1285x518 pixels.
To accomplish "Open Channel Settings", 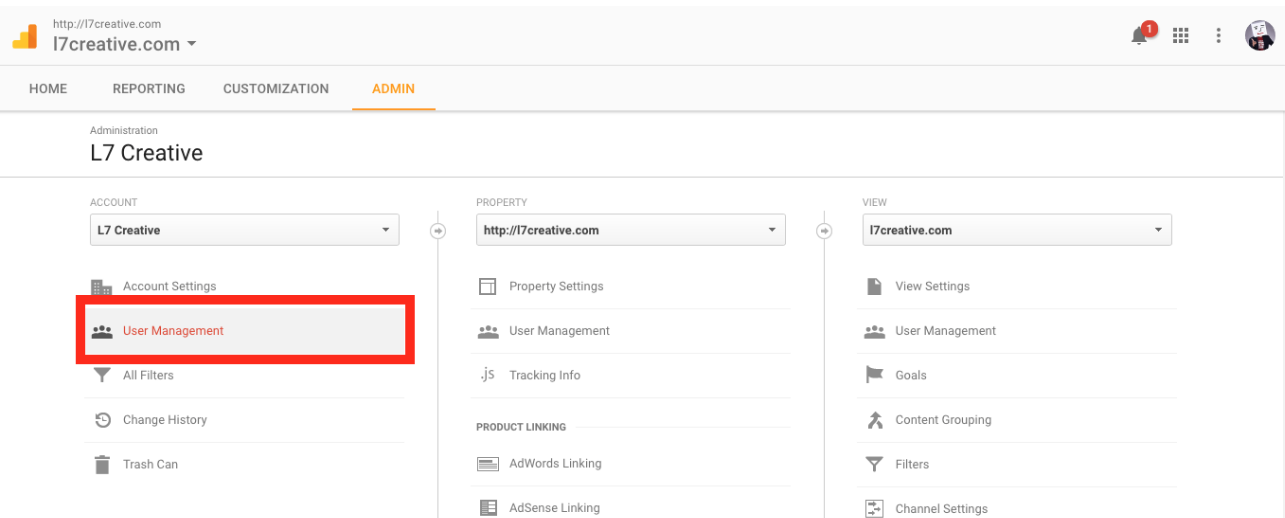I will 941,509.
